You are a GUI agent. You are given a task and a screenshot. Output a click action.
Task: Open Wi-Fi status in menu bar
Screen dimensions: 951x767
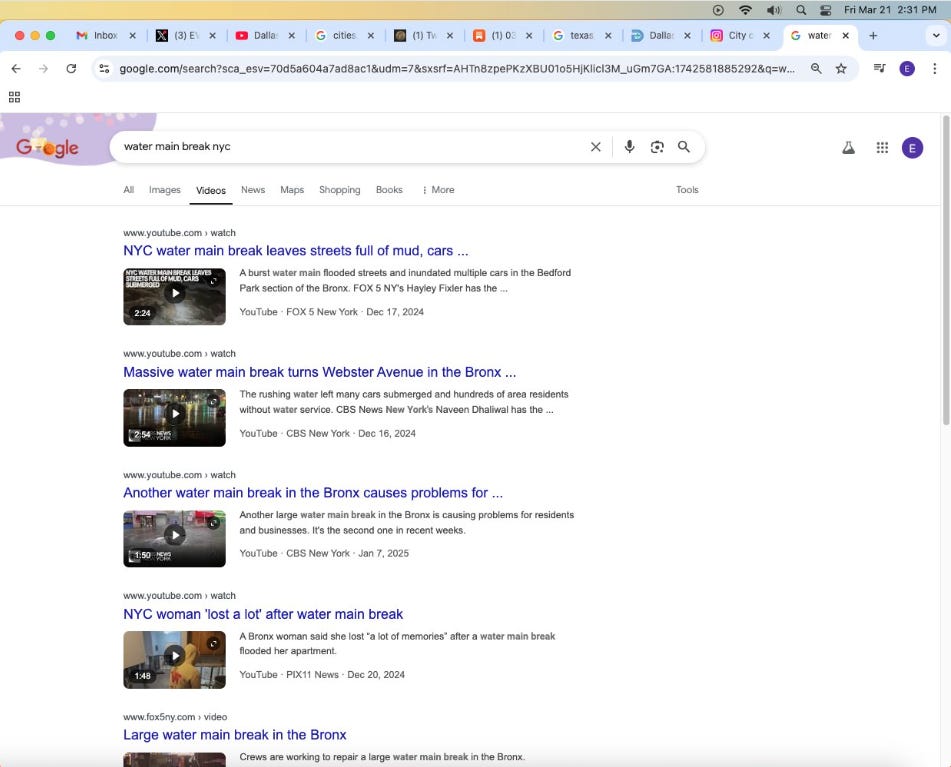tap(745, 10)
